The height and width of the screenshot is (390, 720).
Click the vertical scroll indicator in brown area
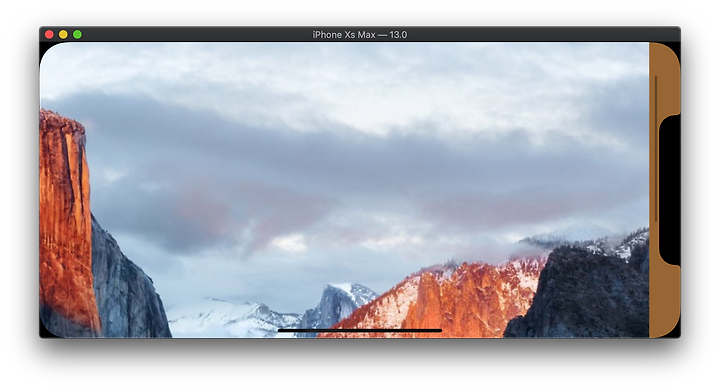656,149
